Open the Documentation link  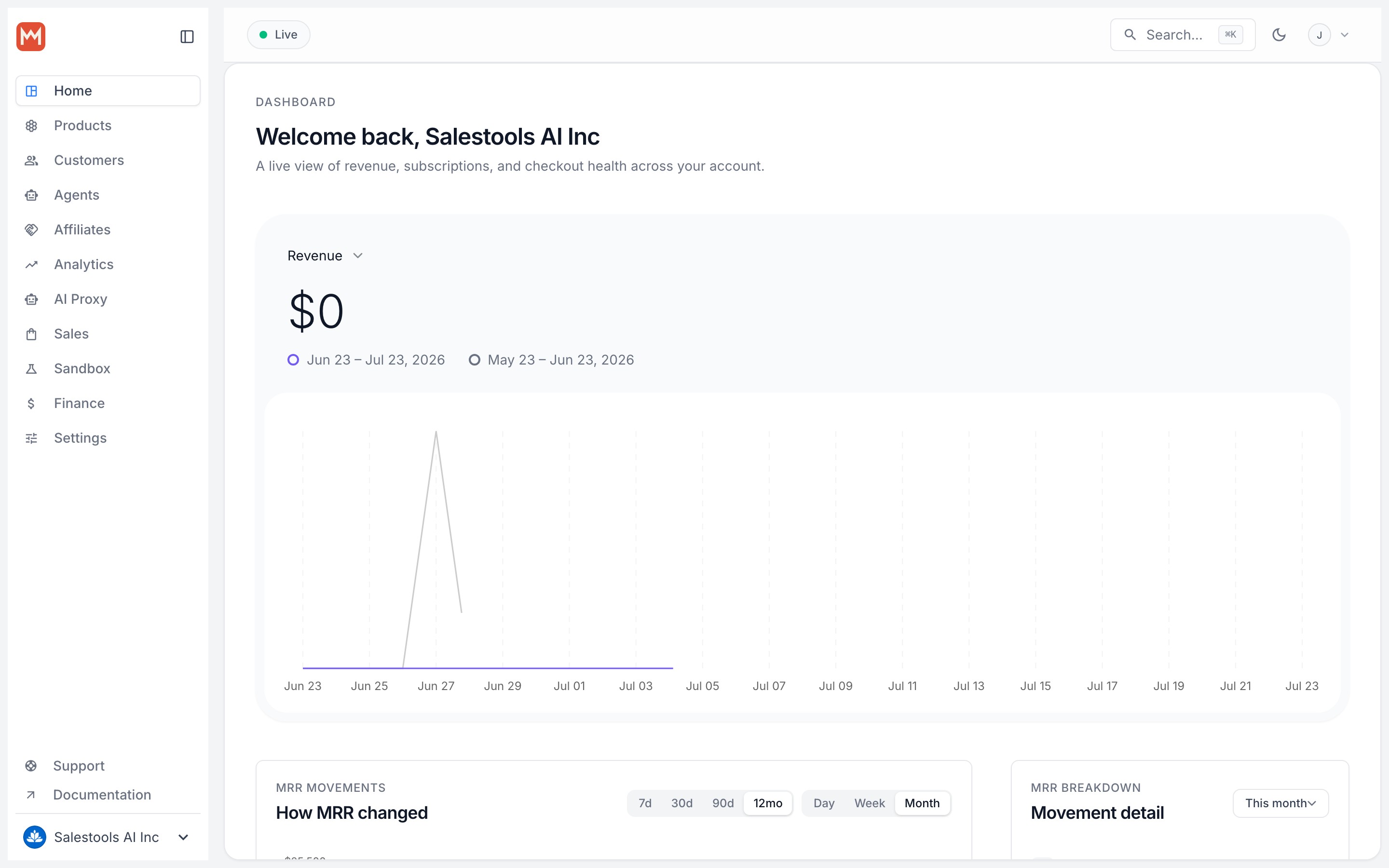102,795
